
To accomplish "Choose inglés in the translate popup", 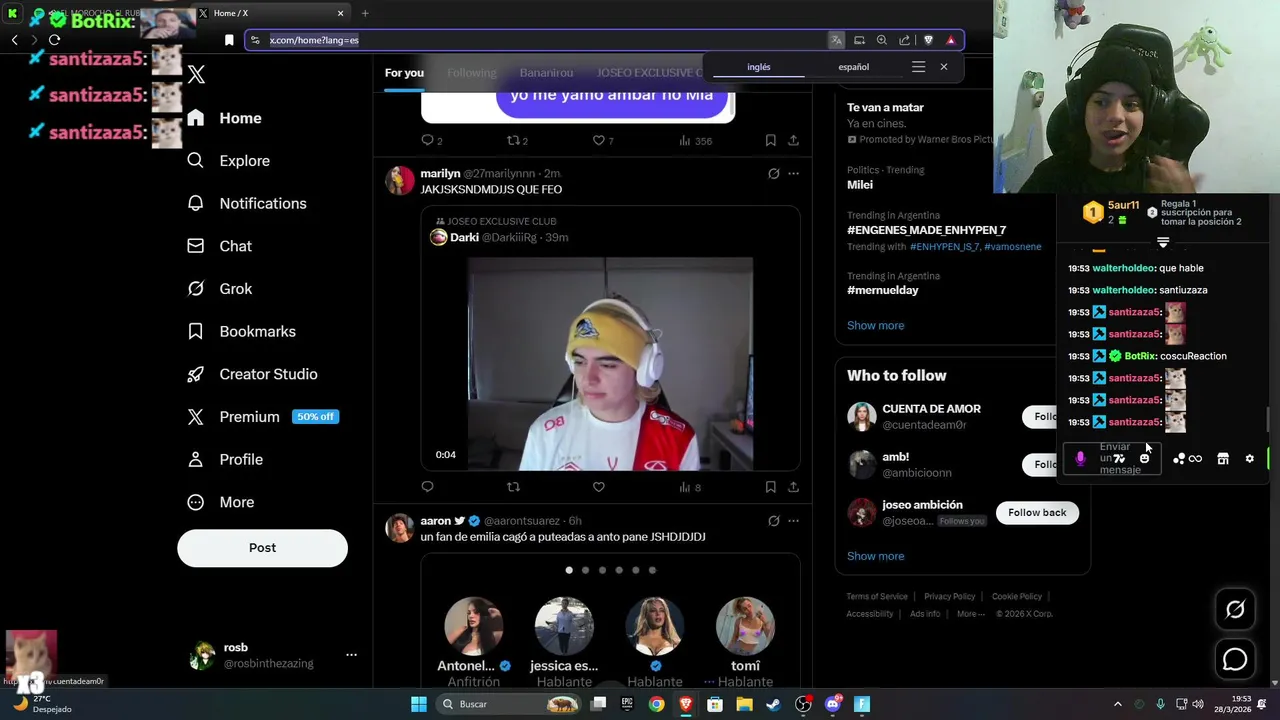I will point(759,67).
